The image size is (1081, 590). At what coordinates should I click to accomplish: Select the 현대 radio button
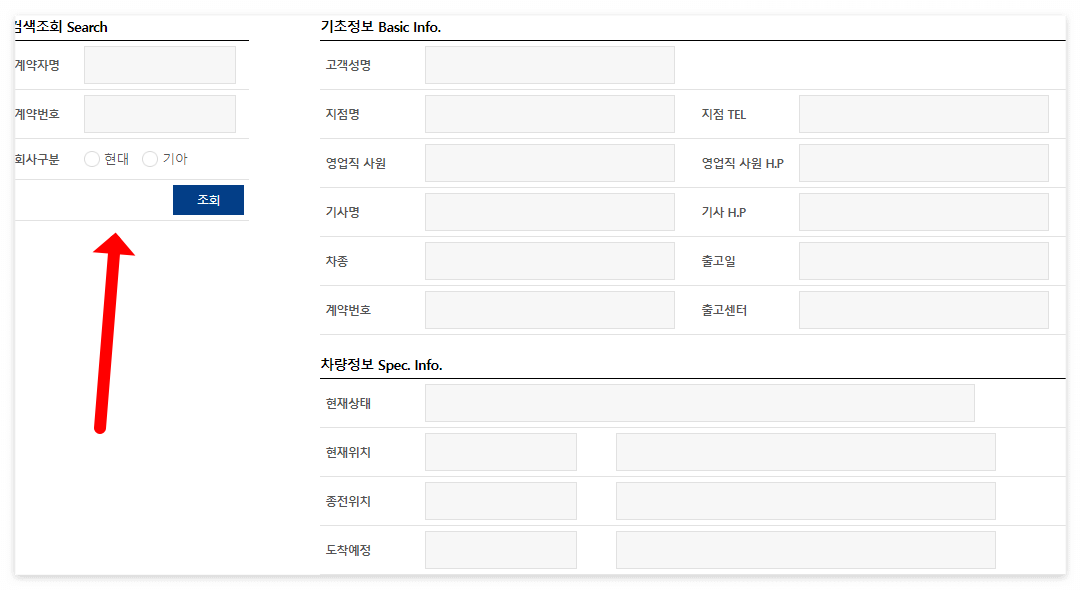click(x=91, y=158)
